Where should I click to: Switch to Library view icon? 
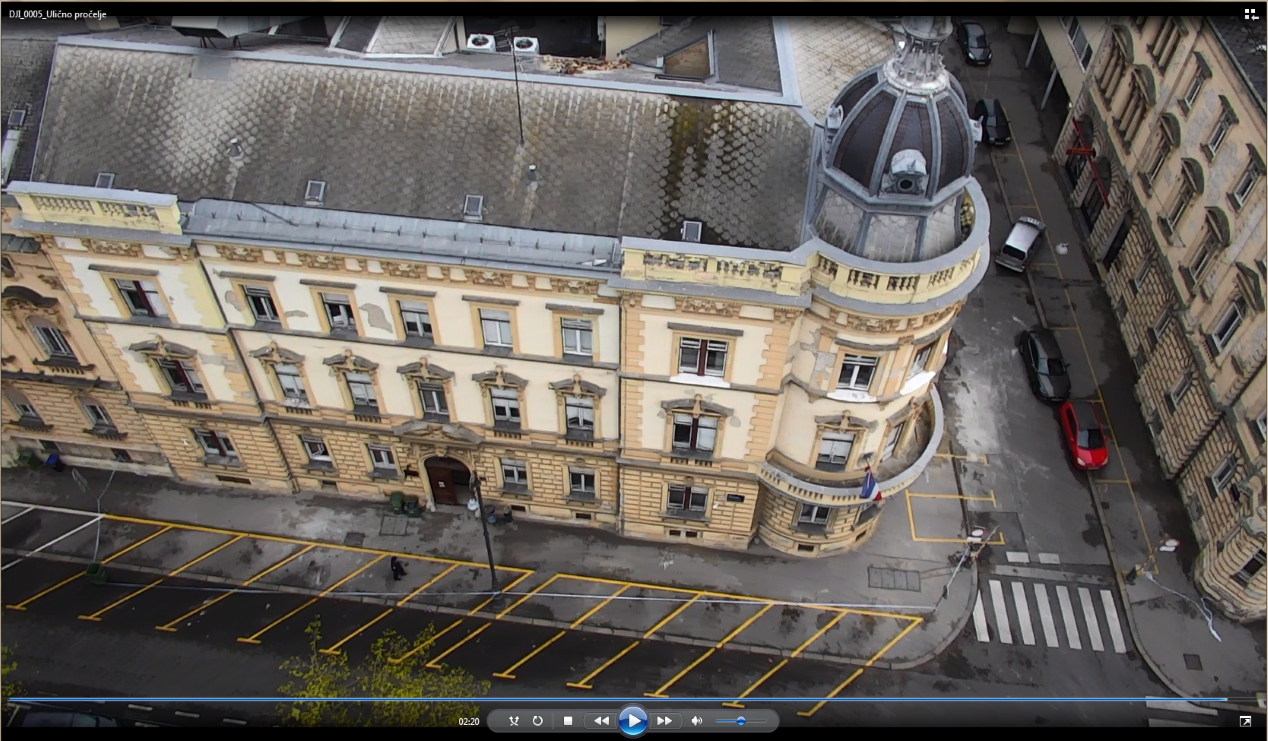pyautogui.click(x=1250, y=14)
